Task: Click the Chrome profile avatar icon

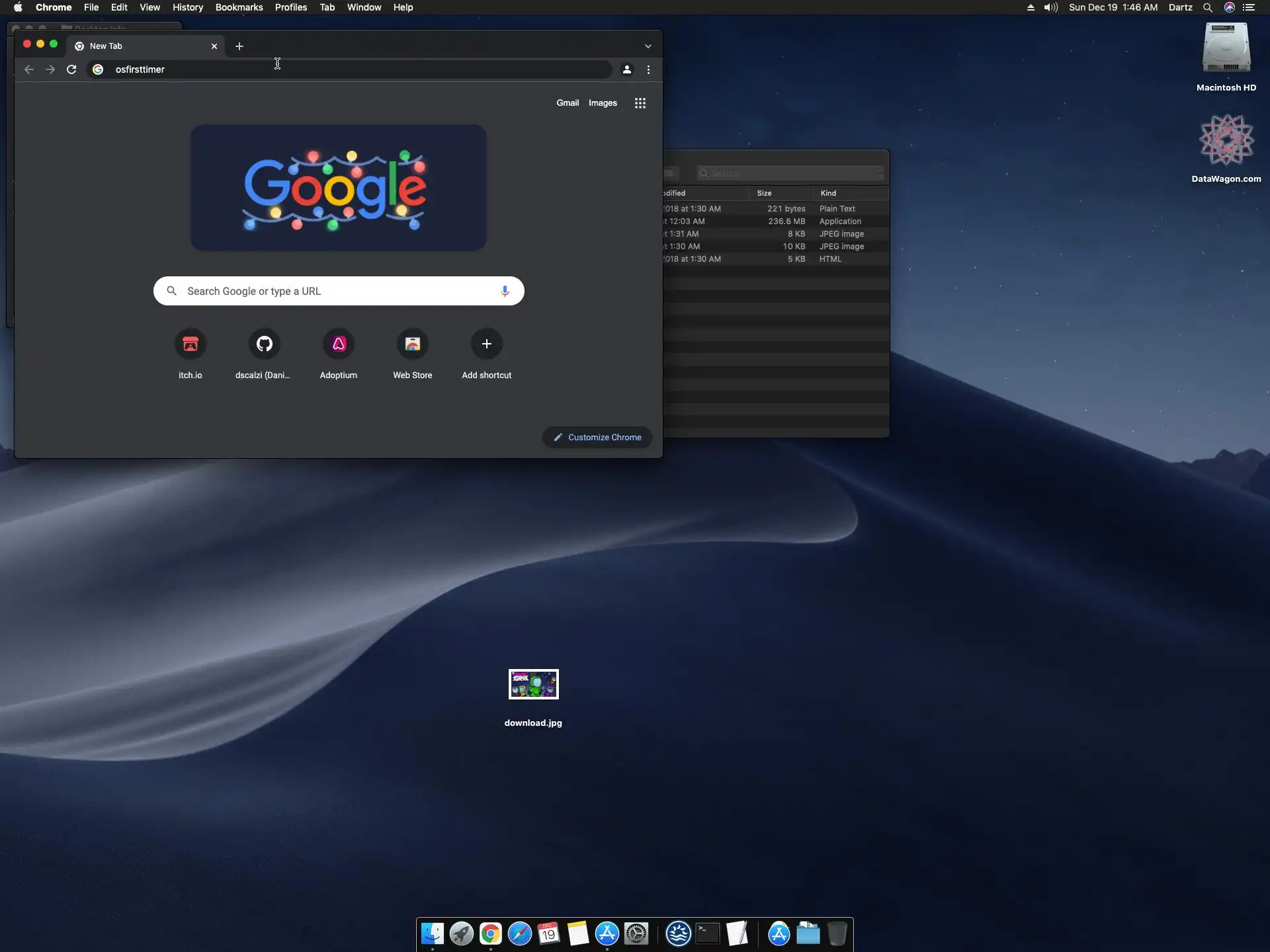Action: (x=626, y=69)
